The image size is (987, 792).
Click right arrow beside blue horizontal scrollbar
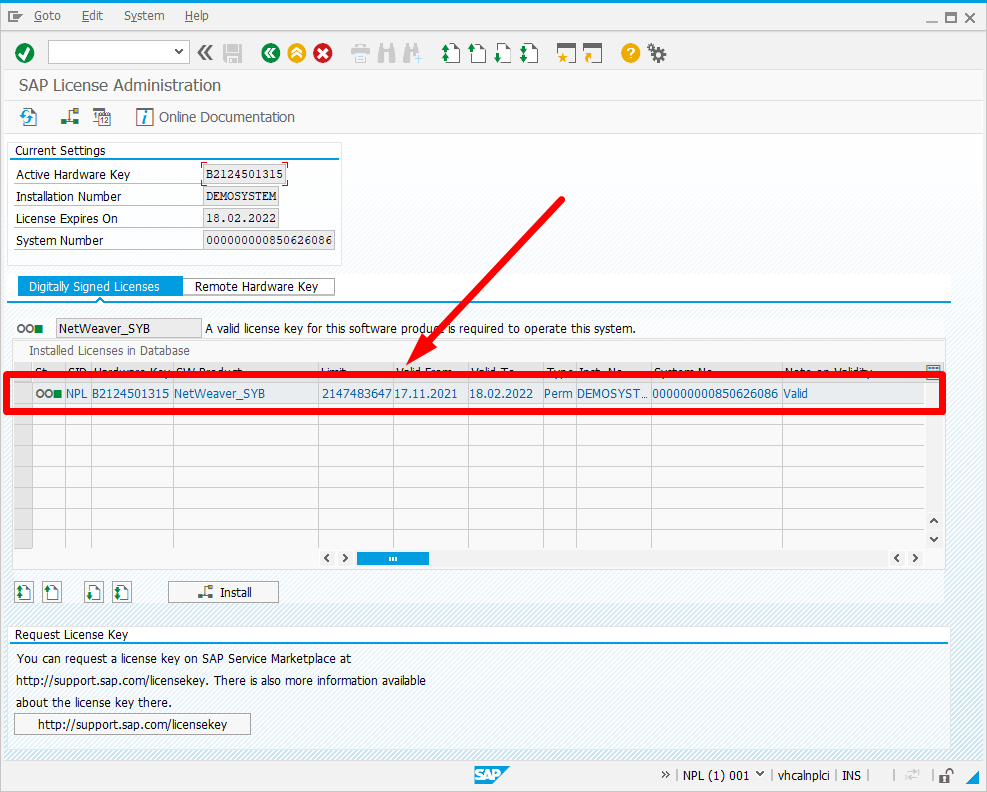point(345,558)
